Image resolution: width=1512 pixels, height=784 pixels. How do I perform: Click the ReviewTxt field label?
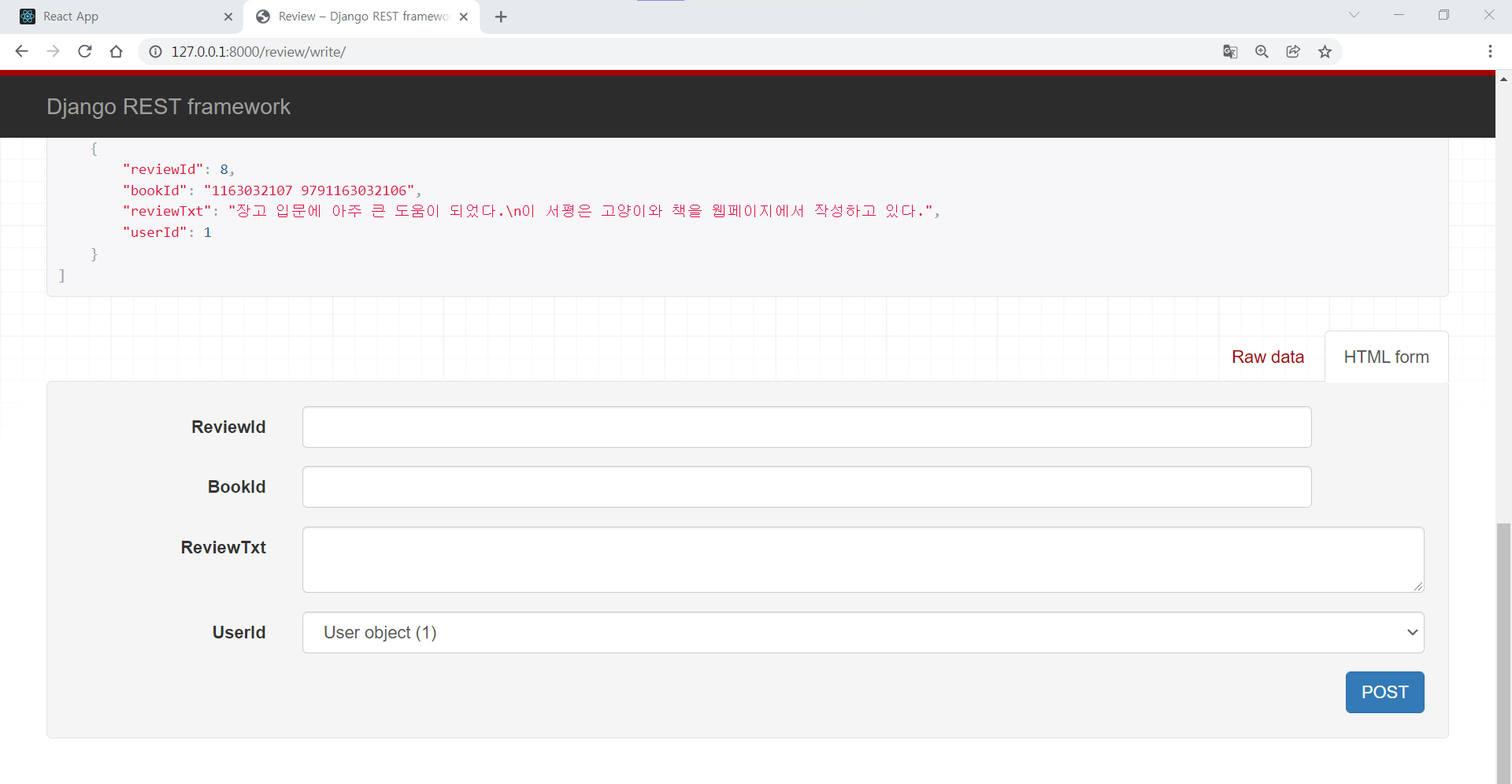(223, 548)
